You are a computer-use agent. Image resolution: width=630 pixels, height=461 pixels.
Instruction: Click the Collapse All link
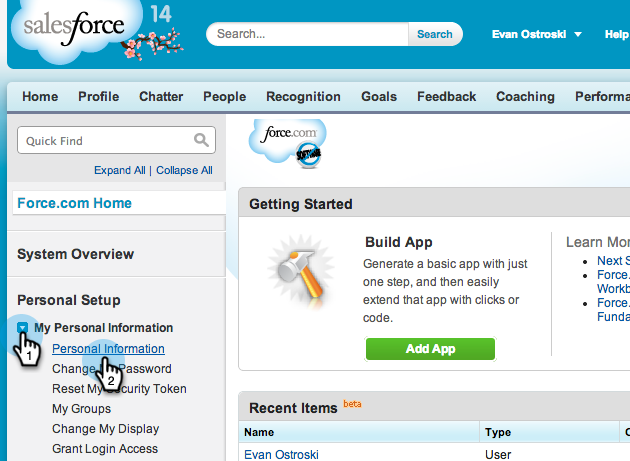(x=184, y=170)
